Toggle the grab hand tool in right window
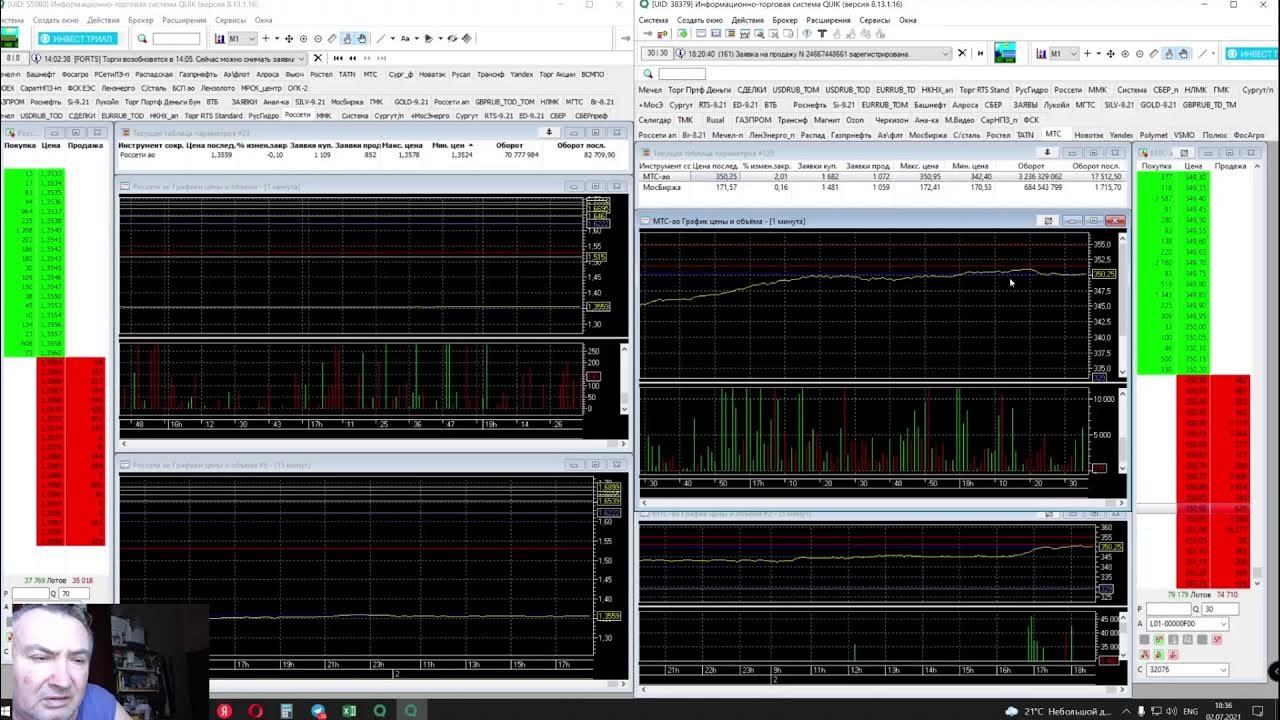This screenshot has height=720, width=1280. pos(1183,54)
